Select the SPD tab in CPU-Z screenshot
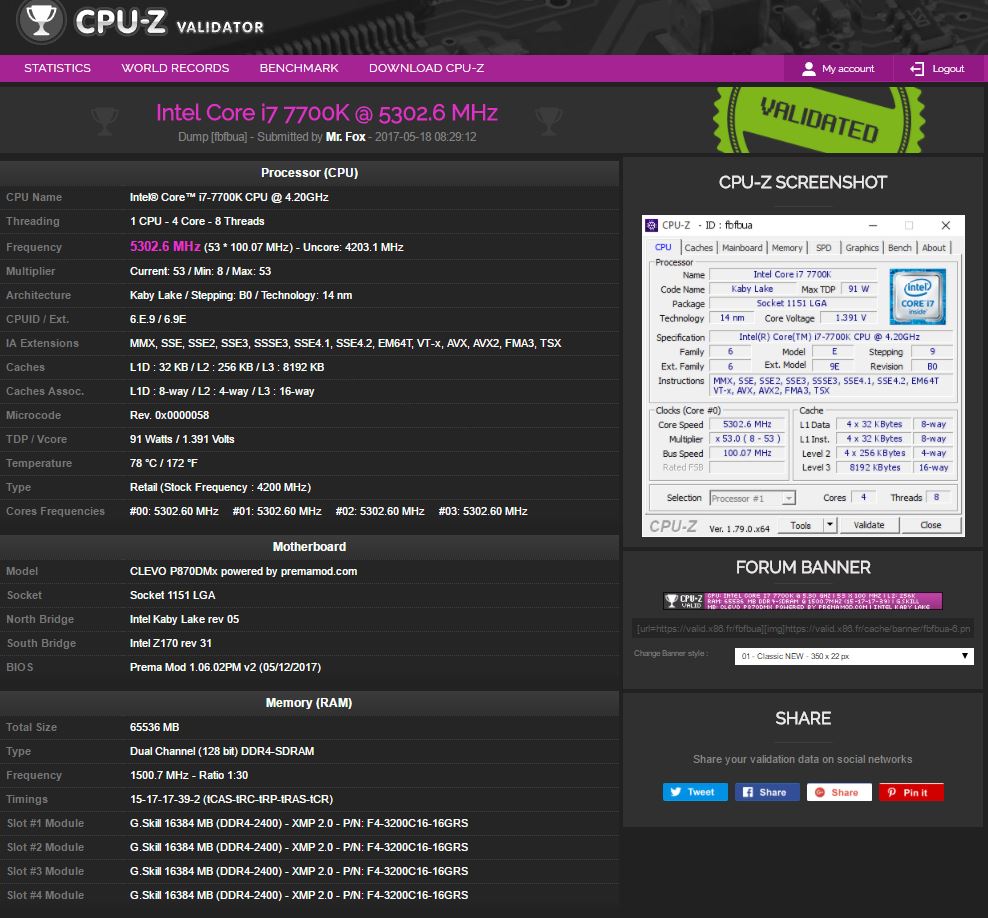This screenshot has height=918, width=988. (824, 248)
